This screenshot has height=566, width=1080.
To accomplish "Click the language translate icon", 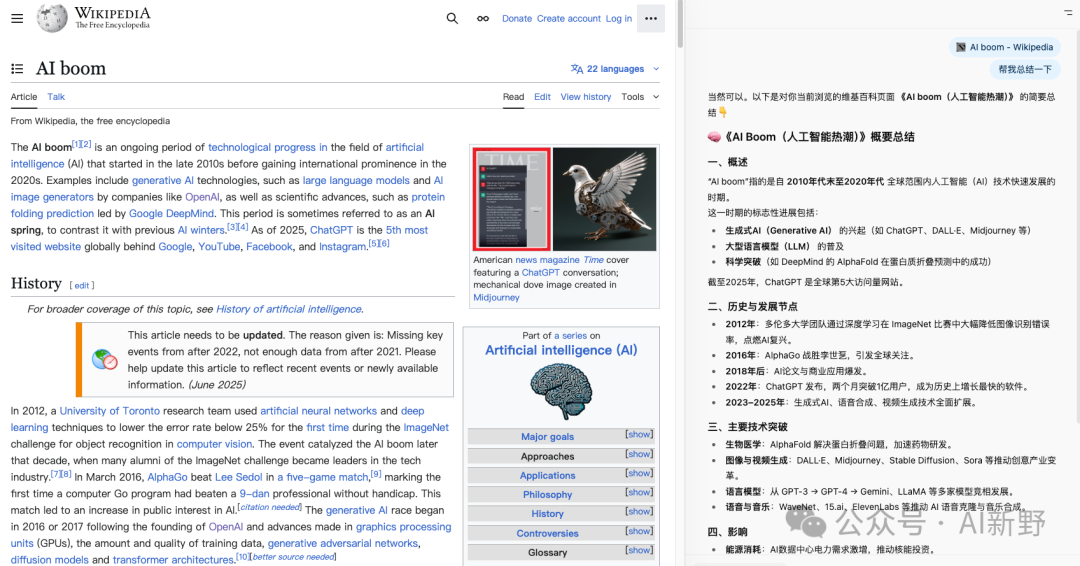I will [577, 69].
